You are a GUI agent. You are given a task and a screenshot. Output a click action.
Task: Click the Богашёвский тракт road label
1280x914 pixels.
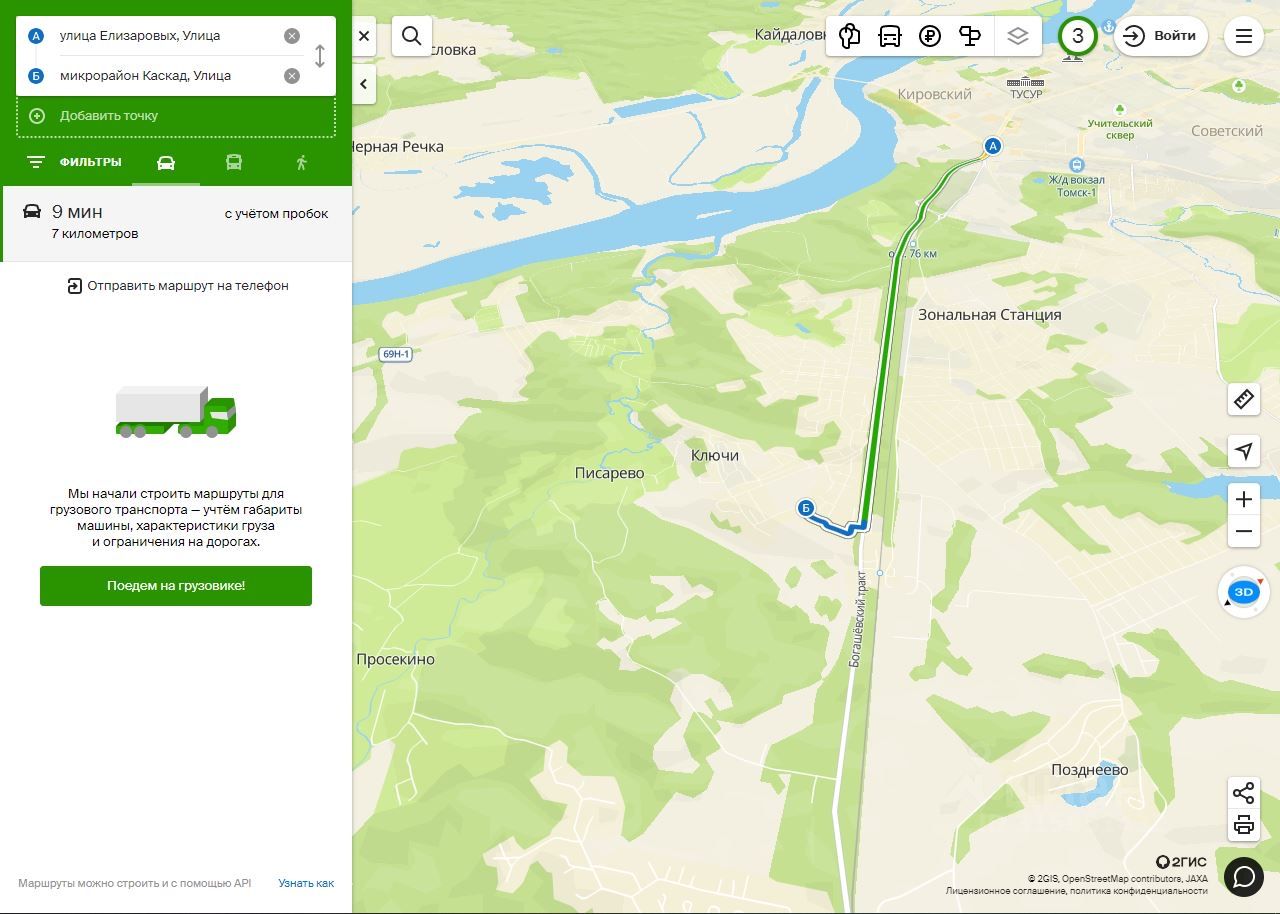pyautogui.click(x=857, y=619)
